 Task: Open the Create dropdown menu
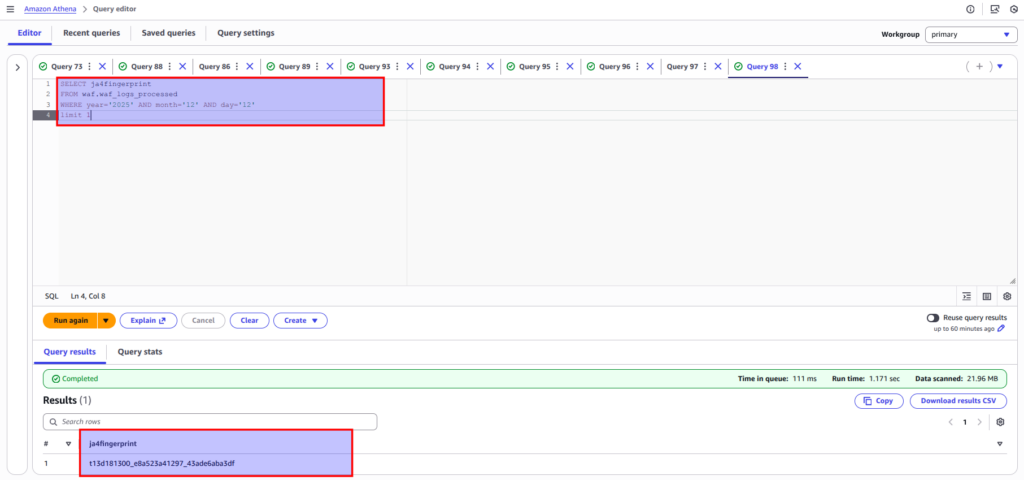(299, 321)
